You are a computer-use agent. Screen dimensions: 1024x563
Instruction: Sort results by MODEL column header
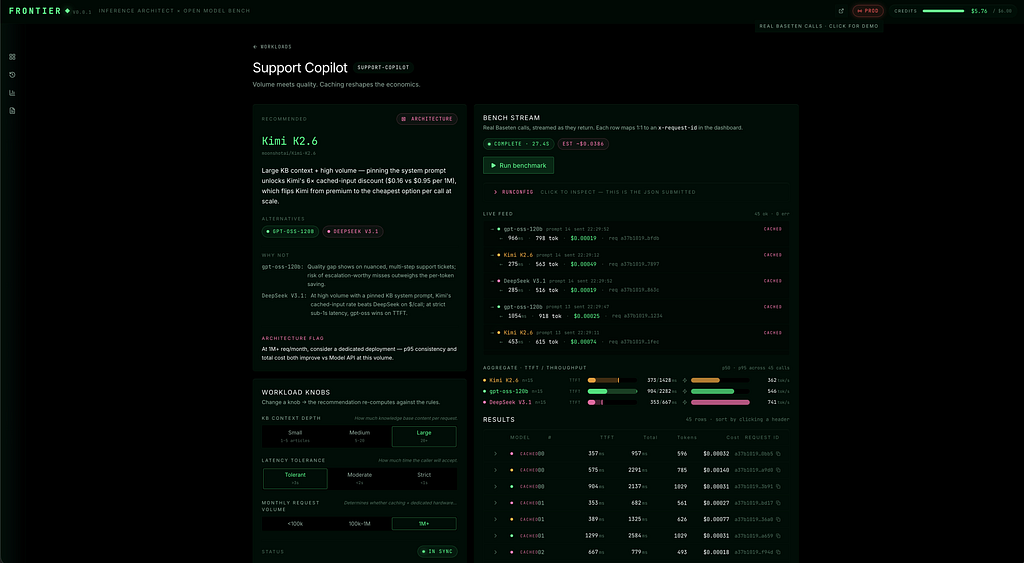(x=520, y=438)
